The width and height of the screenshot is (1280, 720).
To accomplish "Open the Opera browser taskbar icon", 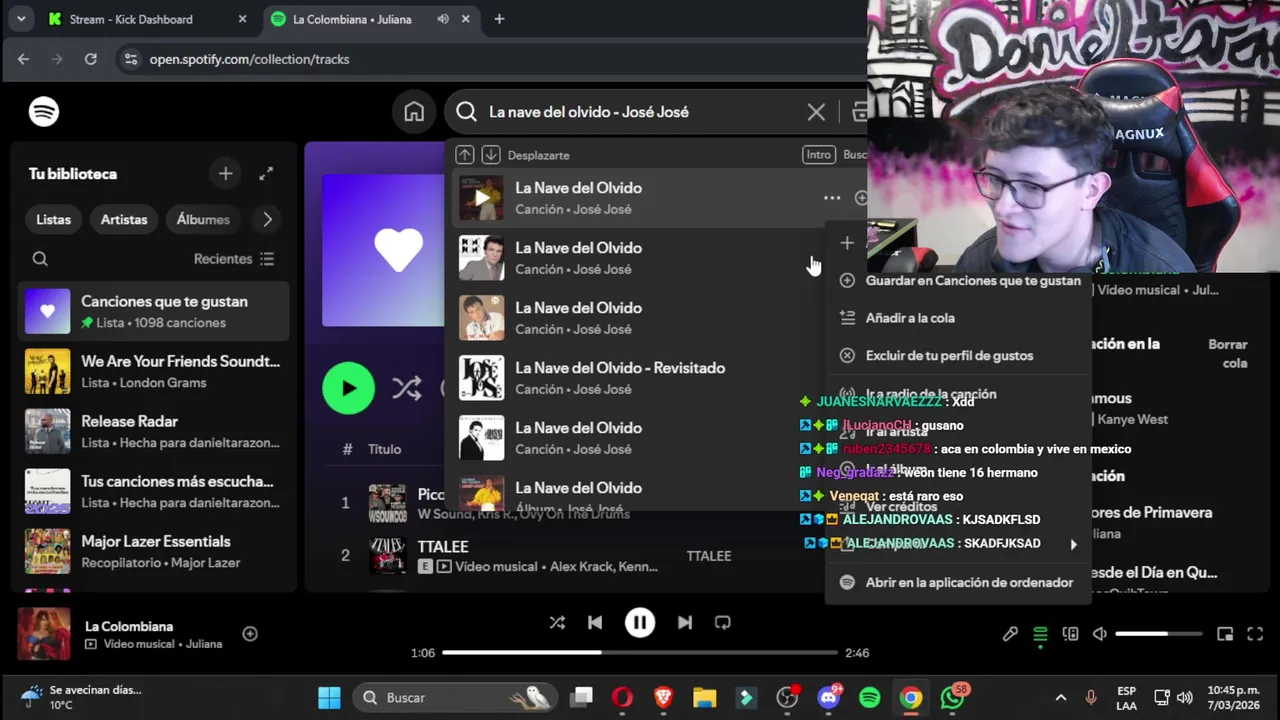I will [622, 697].
